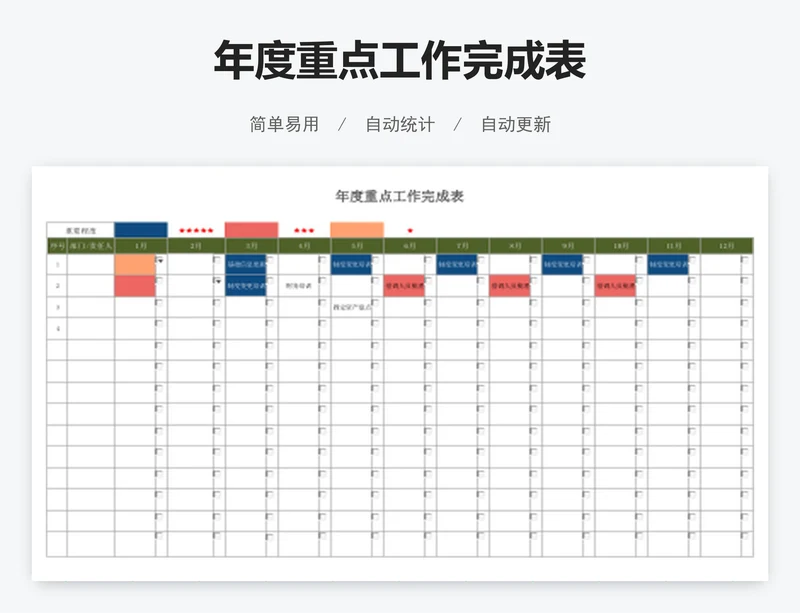Click the single red star rating

pos(410,231)
